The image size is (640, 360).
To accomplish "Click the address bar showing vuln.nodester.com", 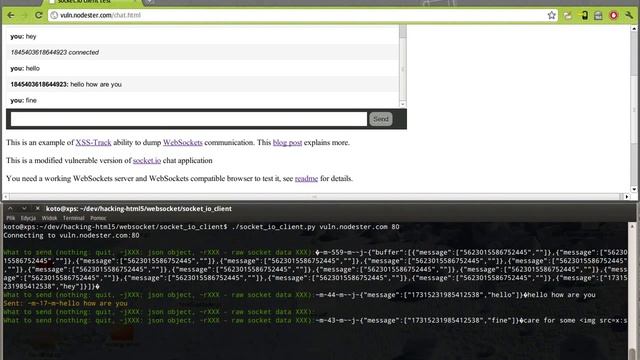I will click(302, 15).
